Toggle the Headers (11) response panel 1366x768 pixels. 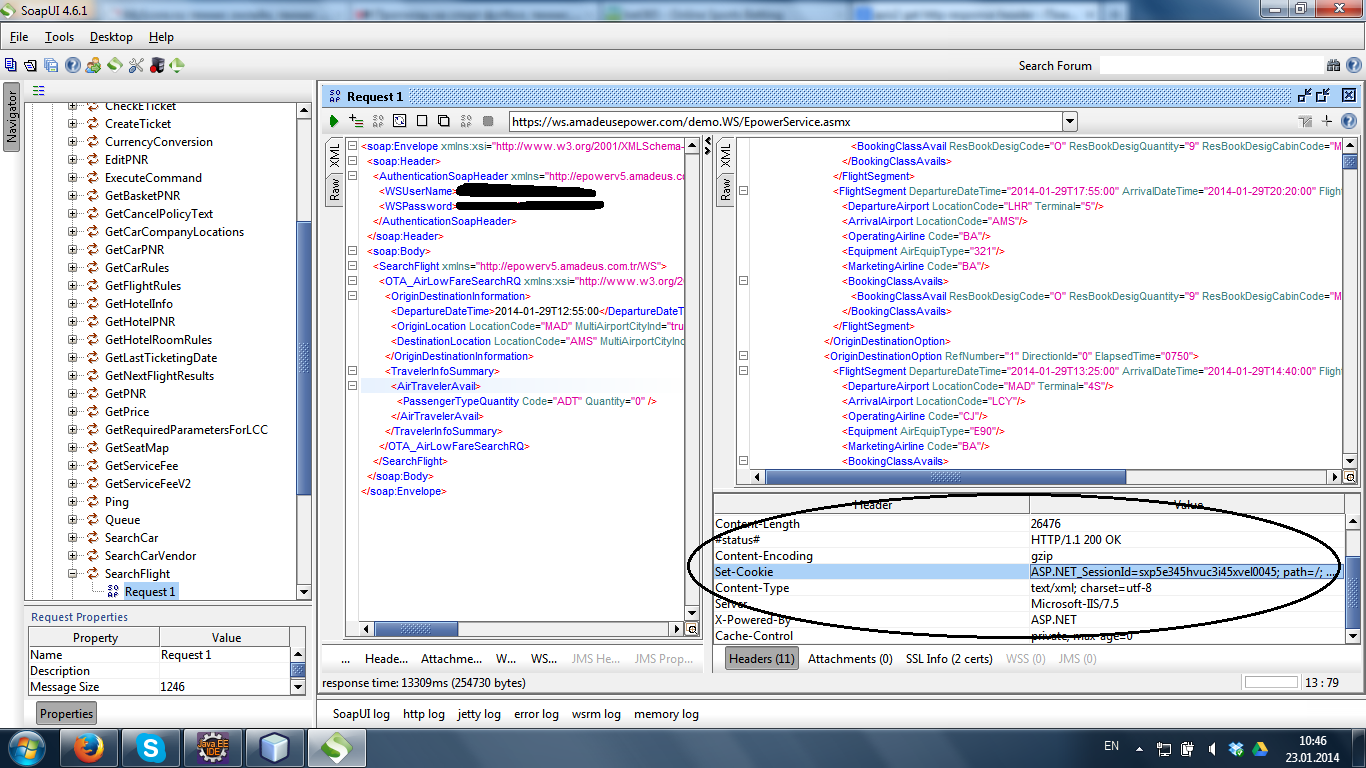tap(761, 658)
